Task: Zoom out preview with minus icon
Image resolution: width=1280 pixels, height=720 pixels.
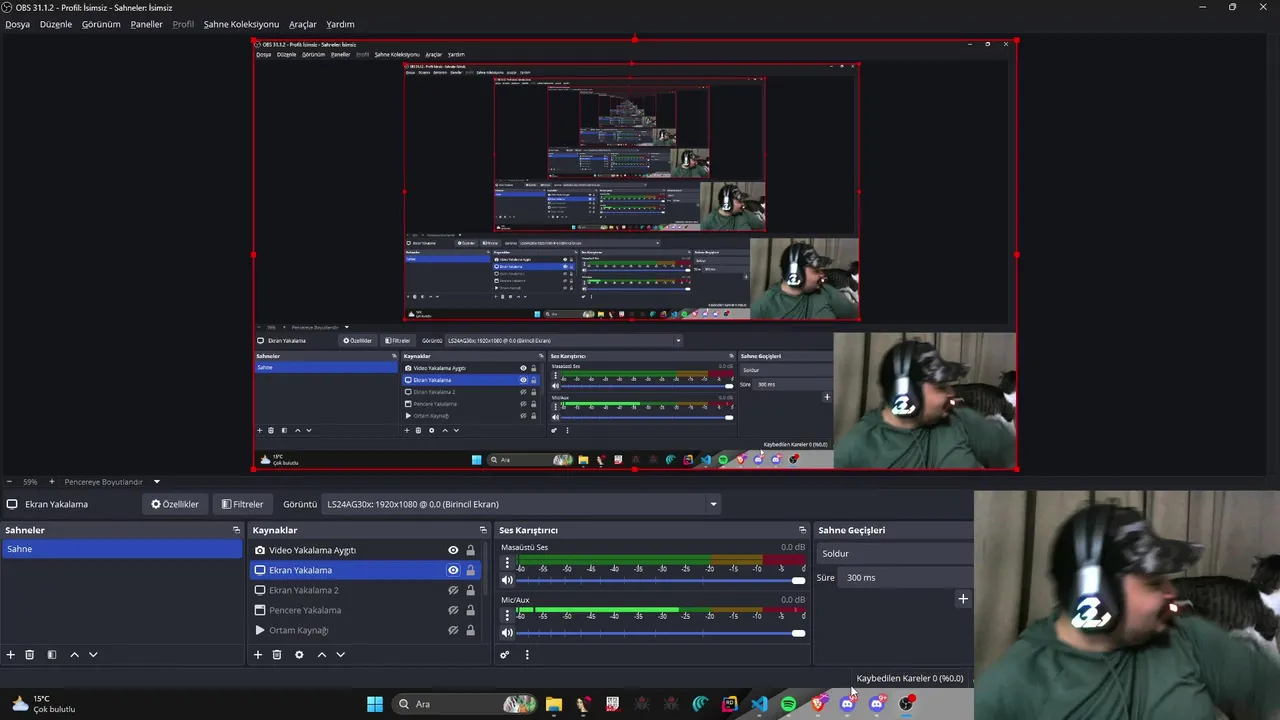Action: pyautogui.click(x=9, y=481)
